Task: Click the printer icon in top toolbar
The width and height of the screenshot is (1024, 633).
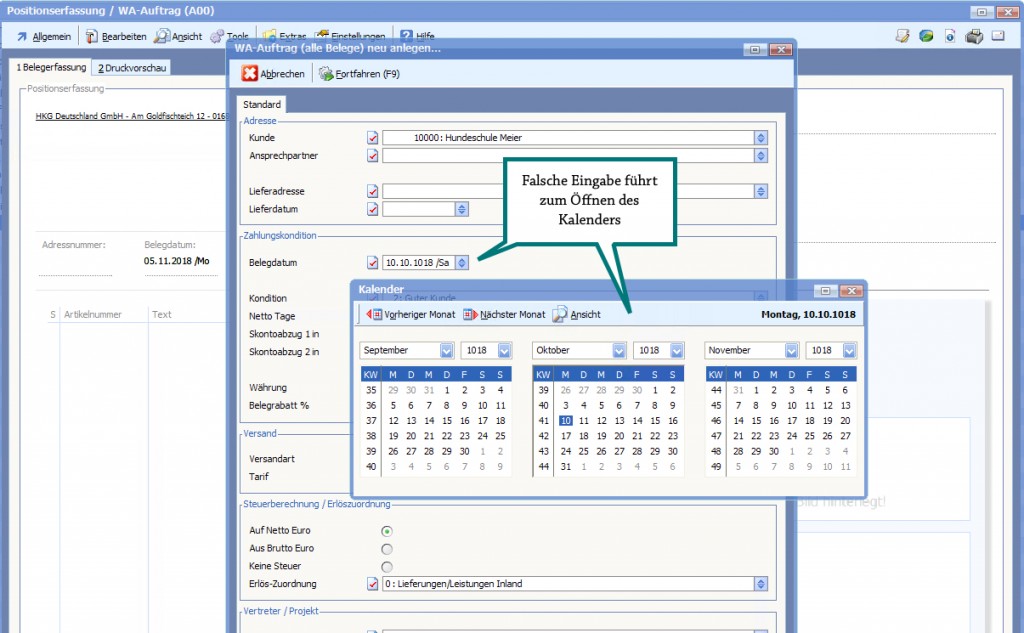Action: point(974,37)
